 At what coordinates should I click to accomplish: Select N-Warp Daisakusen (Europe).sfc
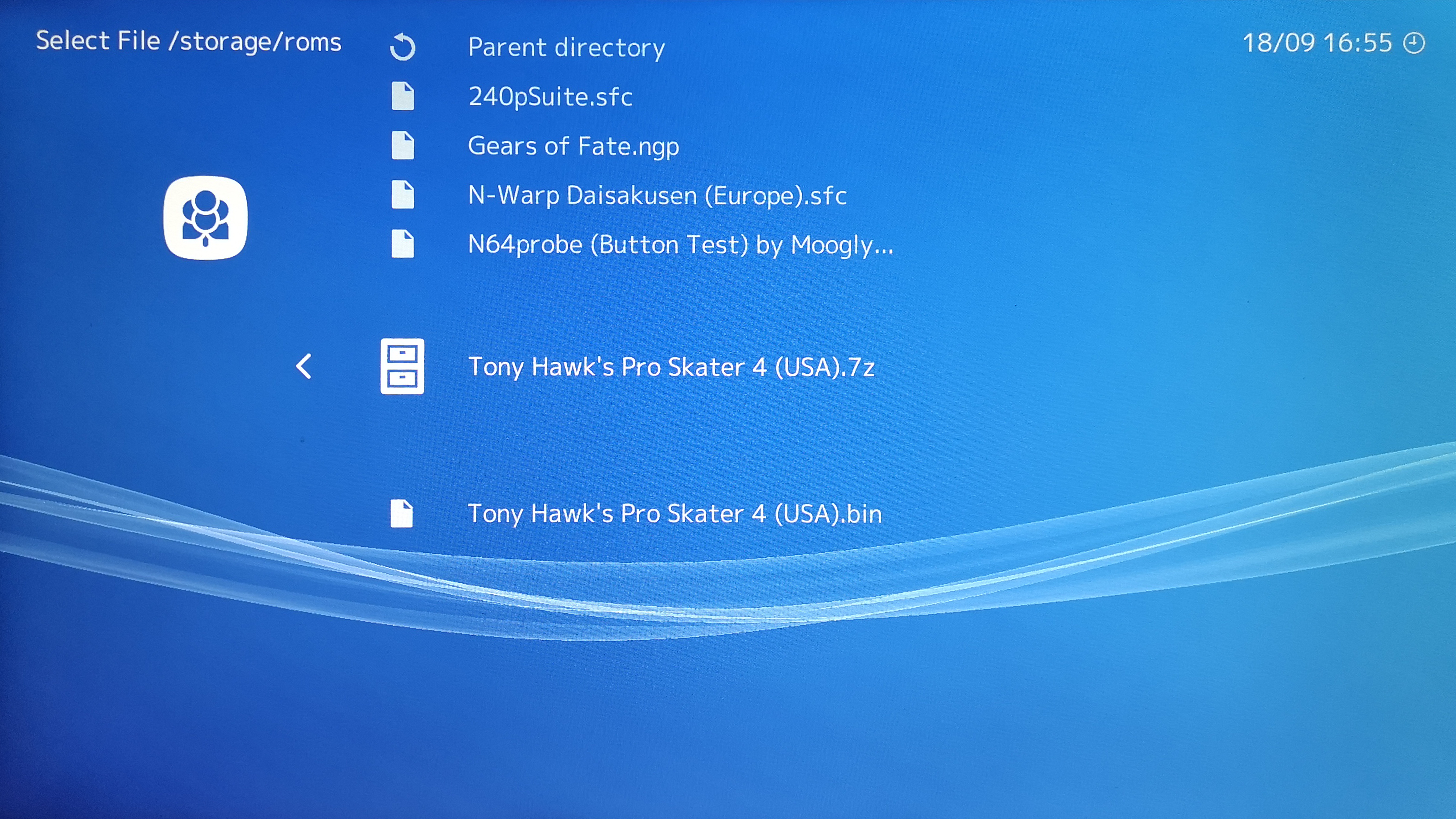(x=657, y=195)
